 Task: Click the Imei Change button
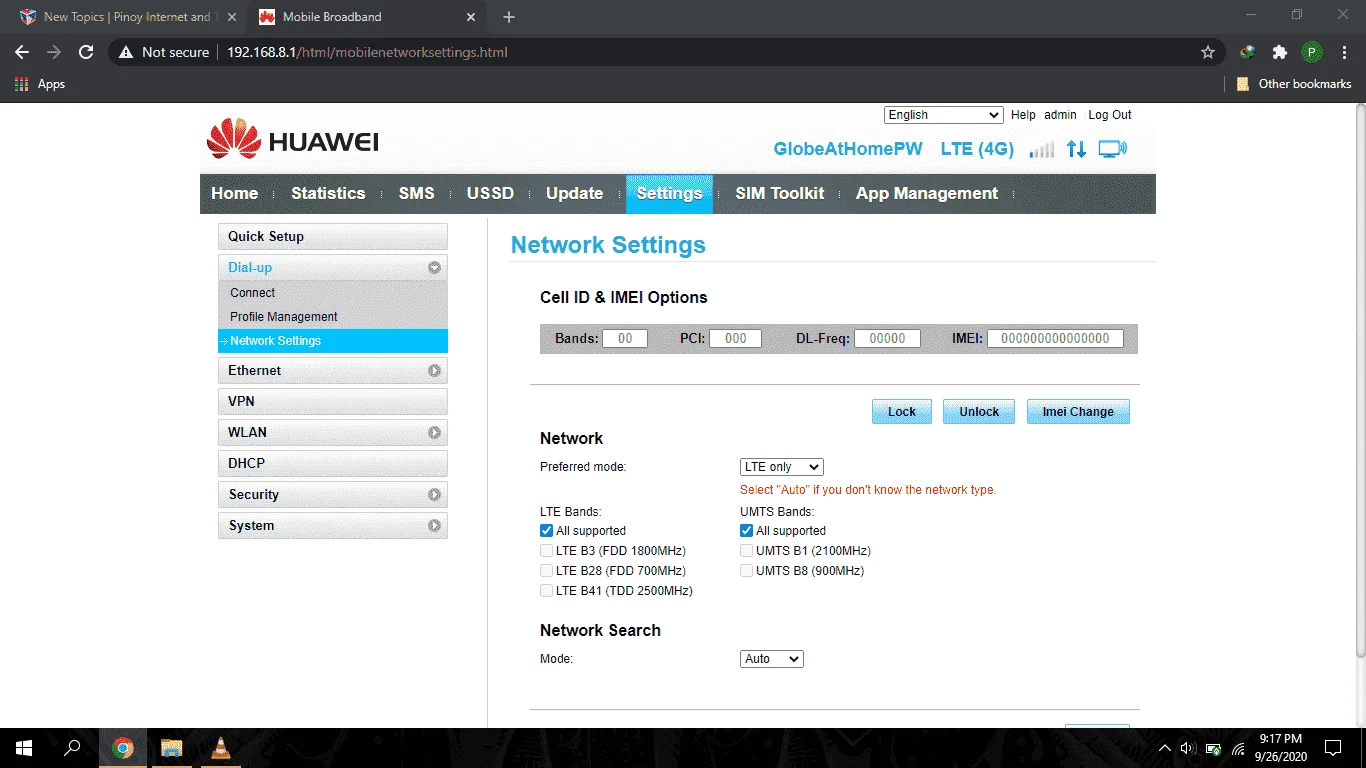pyautogui.click(x=1078, y=412)
